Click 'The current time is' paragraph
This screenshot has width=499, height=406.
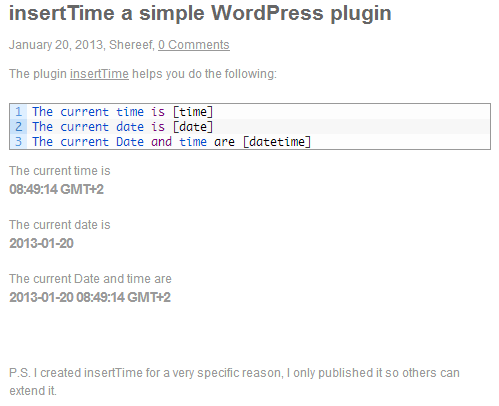pyautogui.click(x=60, y=171)
